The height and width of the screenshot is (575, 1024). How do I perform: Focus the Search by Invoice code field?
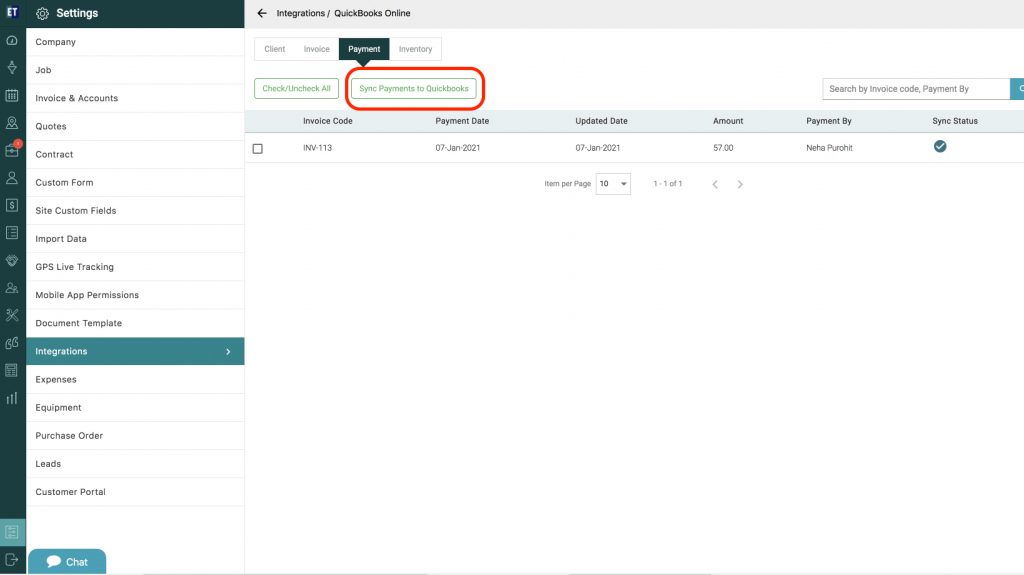(916, 89)
